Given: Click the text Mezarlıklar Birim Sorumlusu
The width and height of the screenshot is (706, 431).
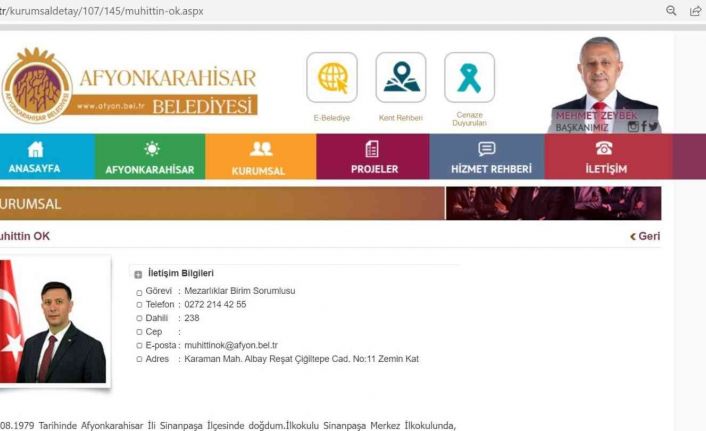Looking at the screenshot, I should click(x=240, y=291).
